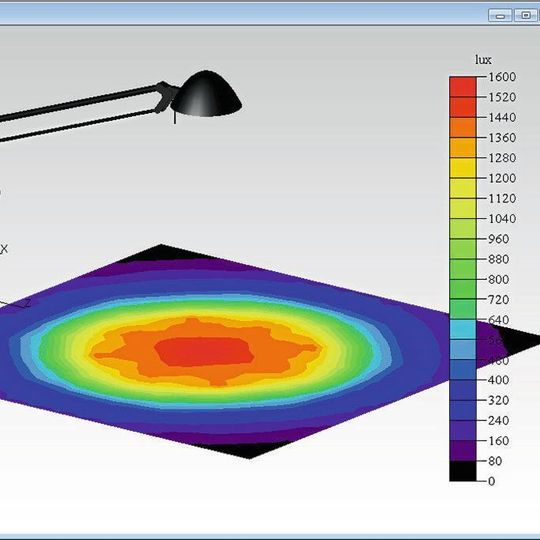Click the "960" legend value
Image resolution: width=540 pixels, height=540 pixels.
[499, 239]
